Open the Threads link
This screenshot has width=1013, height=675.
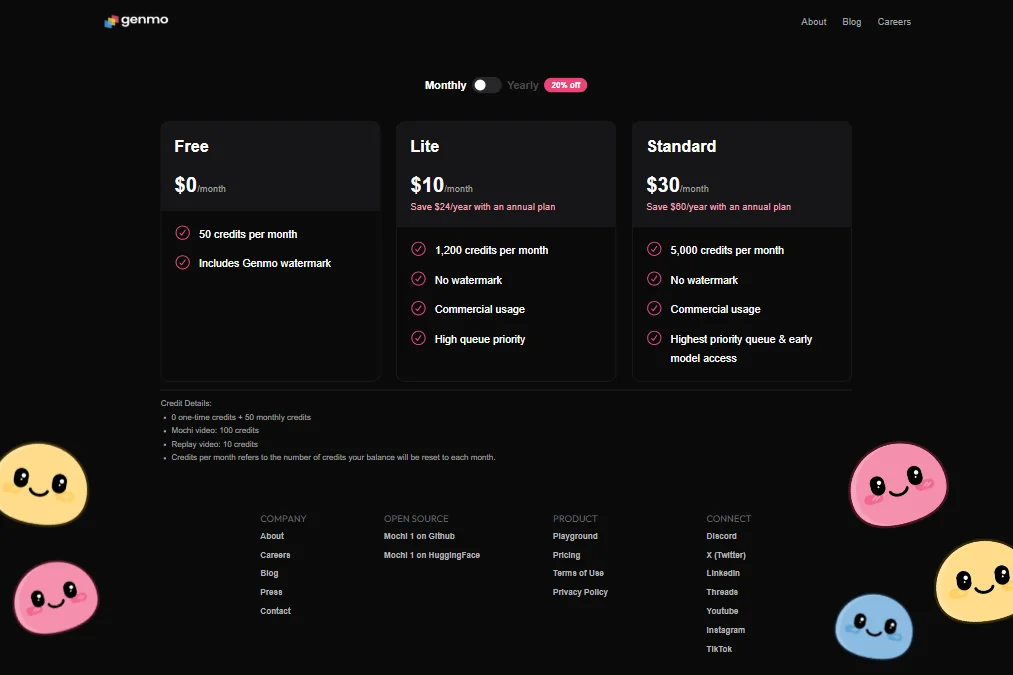tap(722, 592)
